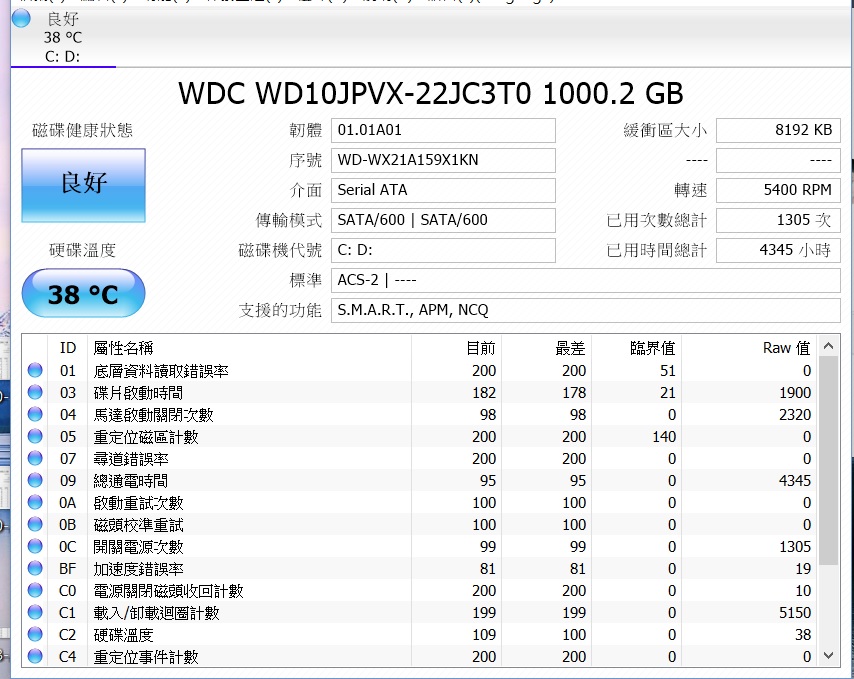Click the serial number field WD-WX21A159X1KN
854x679 pixels.
(x=443, y=160)
